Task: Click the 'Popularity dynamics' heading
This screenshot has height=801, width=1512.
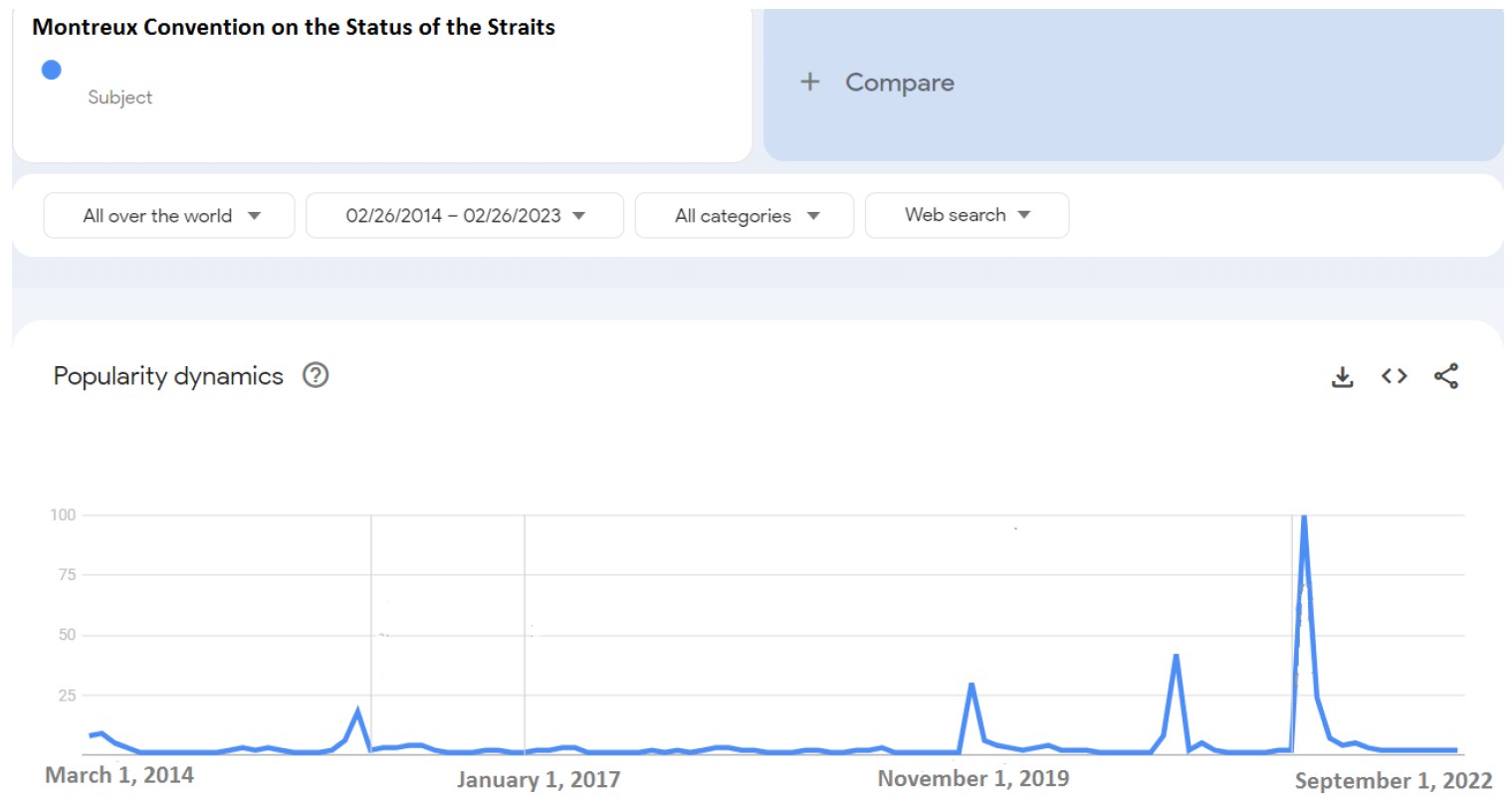Action: click(168, 376)
